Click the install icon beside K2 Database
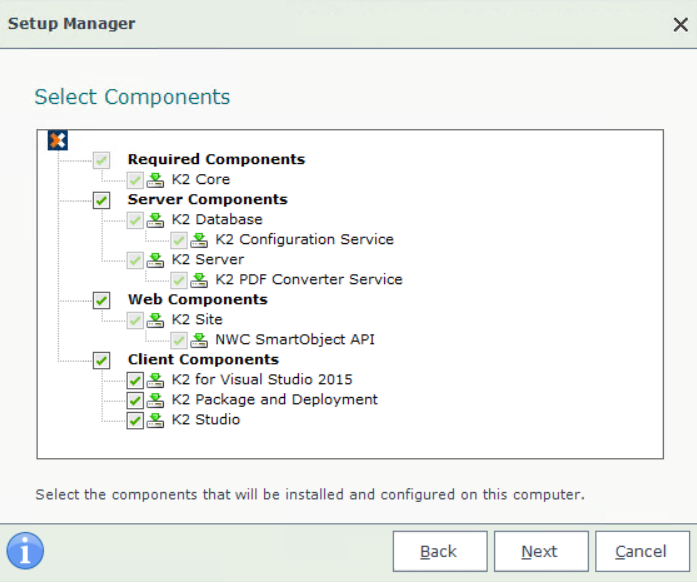The image size is (697, 583). [x=156, y=220]
